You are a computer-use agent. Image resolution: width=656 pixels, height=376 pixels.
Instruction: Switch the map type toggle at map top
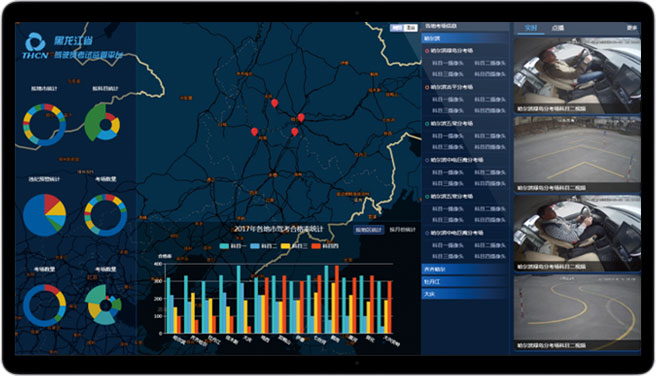(404, 28)
